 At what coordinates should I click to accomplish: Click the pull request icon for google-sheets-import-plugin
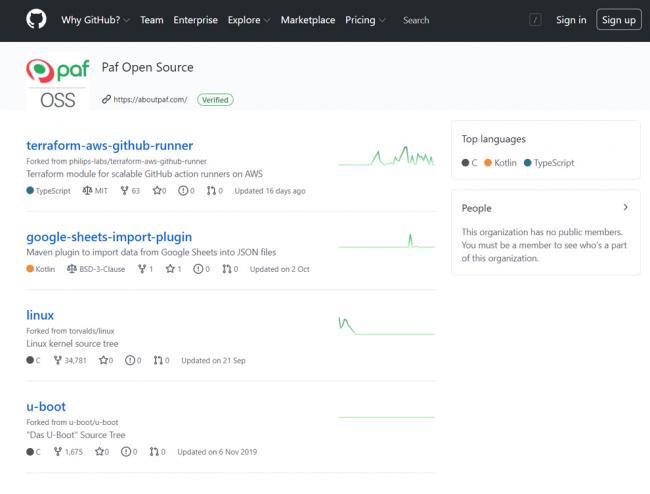pyautogui.click(x=226, y=269)
